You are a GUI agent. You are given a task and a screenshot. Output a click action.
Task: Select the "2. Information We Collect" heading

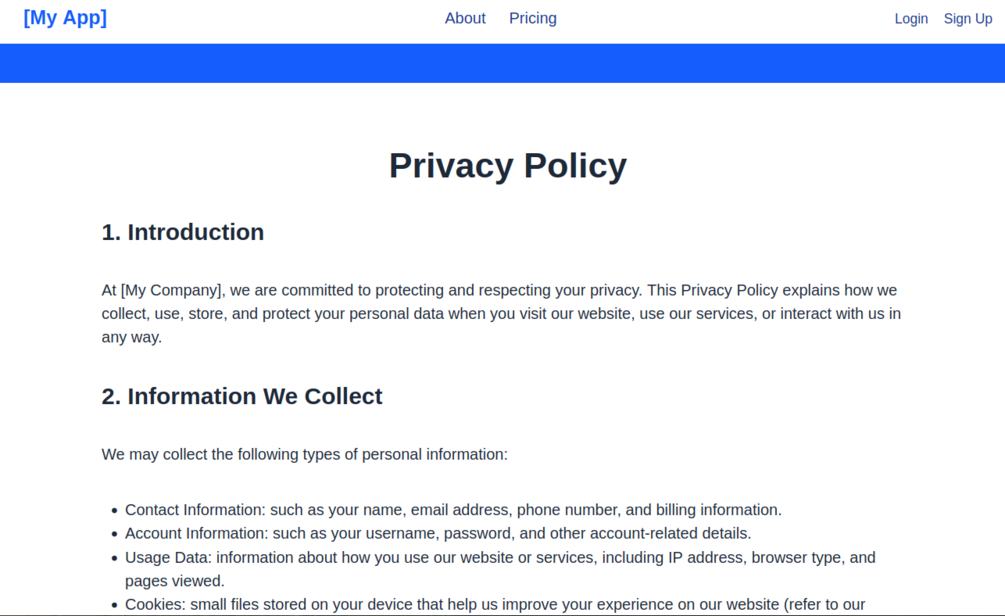pyautogui.click(x=242, y=396)
